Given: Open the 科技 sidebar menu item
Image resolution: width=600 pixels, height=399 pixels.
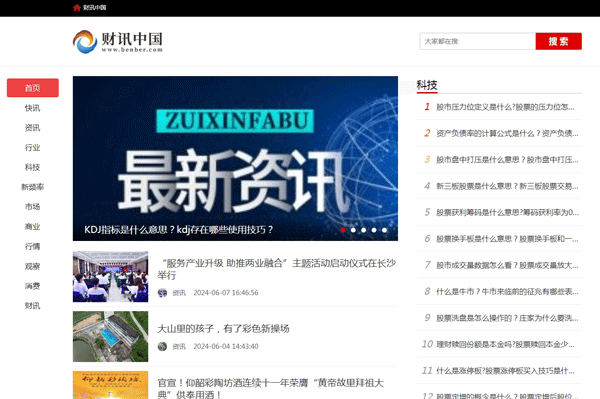Looking at the screenshot, I should tap(33, 167).
